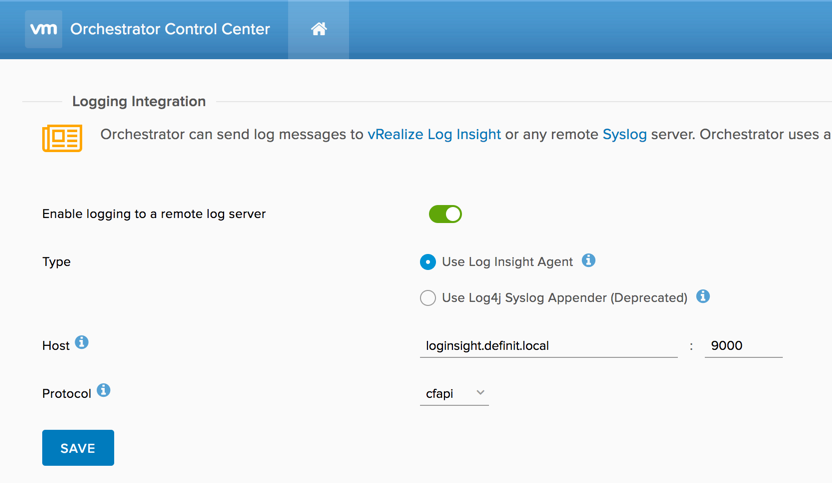Image resolution: width=832 pixels, height=483 pixels.
Task: Click the orange Logging Integration newspaper icon
Action: (x=62, y=138)
